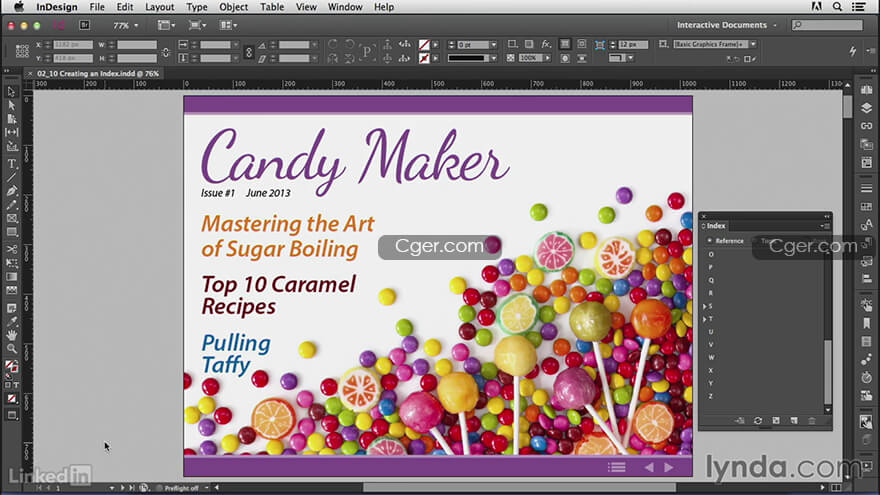
Task: Toggle constrain proportions for scaling
Action: (249, 52)
